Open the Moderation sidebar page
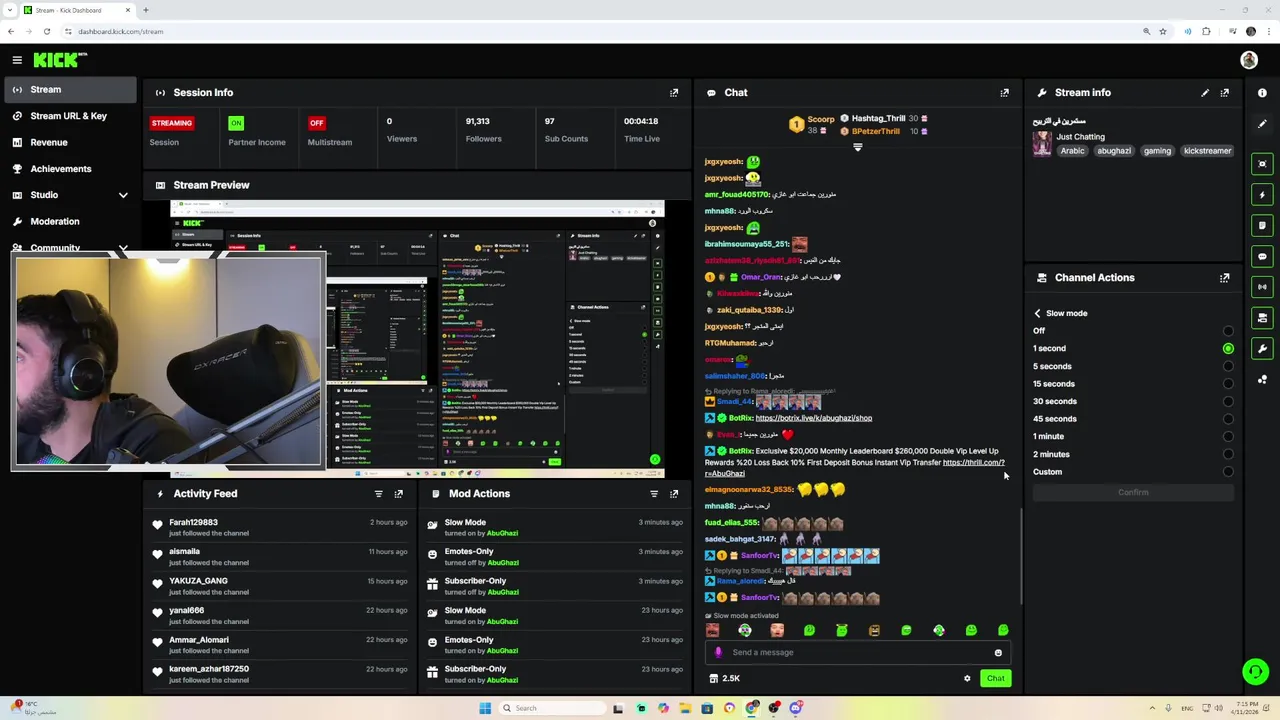 (68, 222)
